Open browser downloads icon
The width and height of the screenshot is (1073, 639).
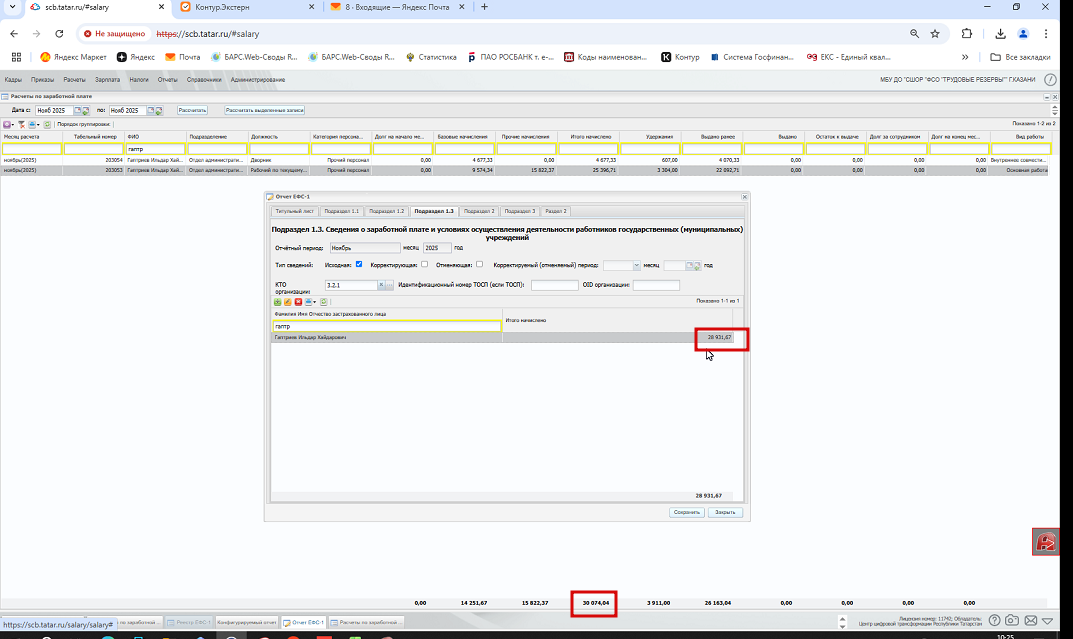1000,34
